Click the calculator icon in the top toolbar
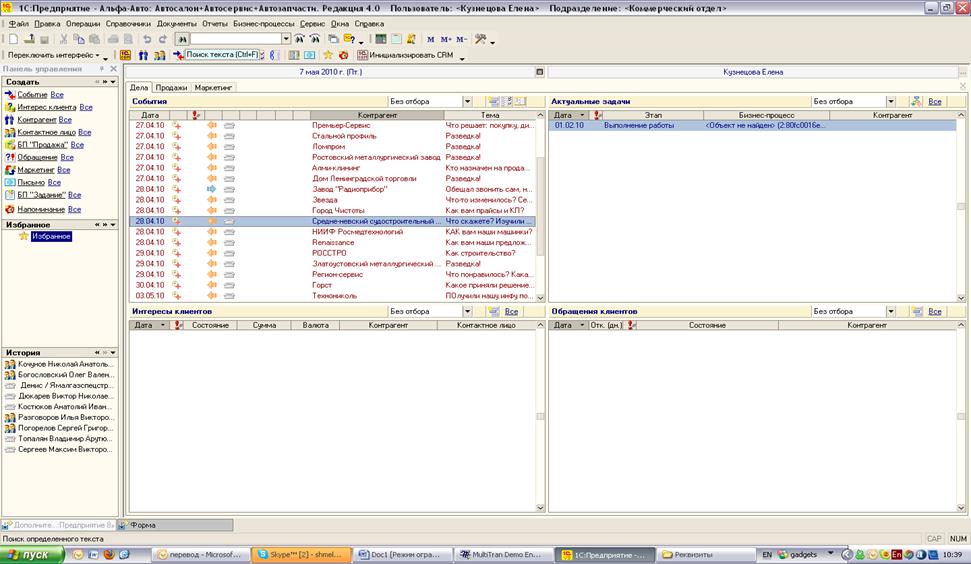 (381, 38)
